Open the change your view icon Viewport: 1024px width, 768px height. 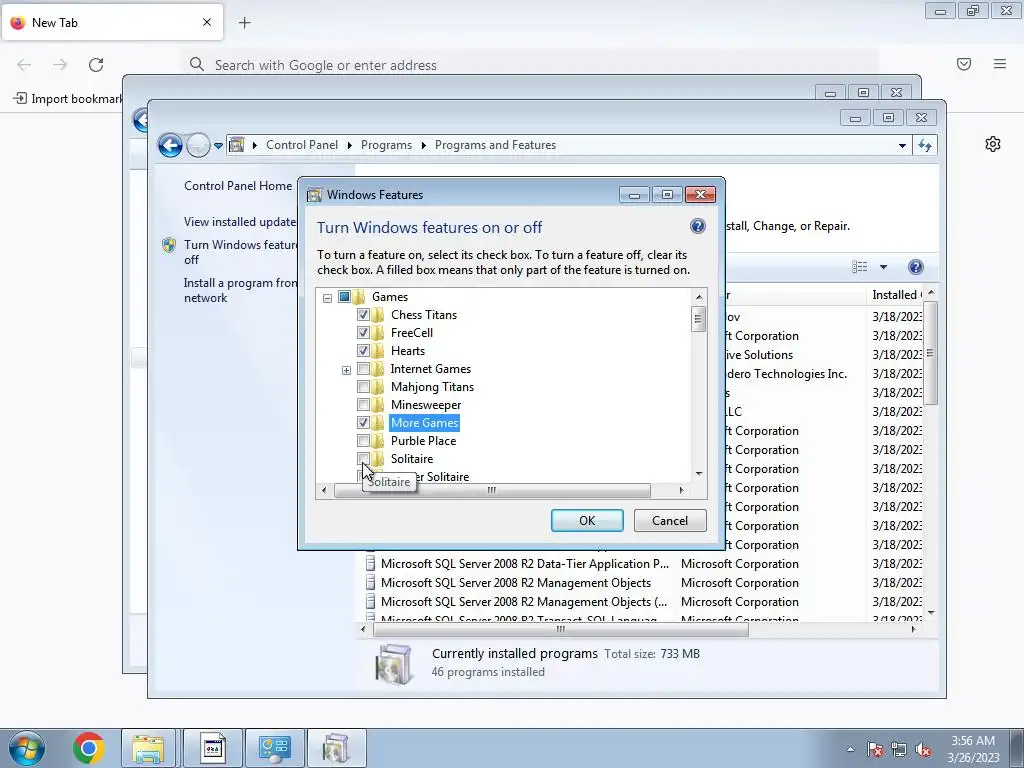[x=859, y=266]
